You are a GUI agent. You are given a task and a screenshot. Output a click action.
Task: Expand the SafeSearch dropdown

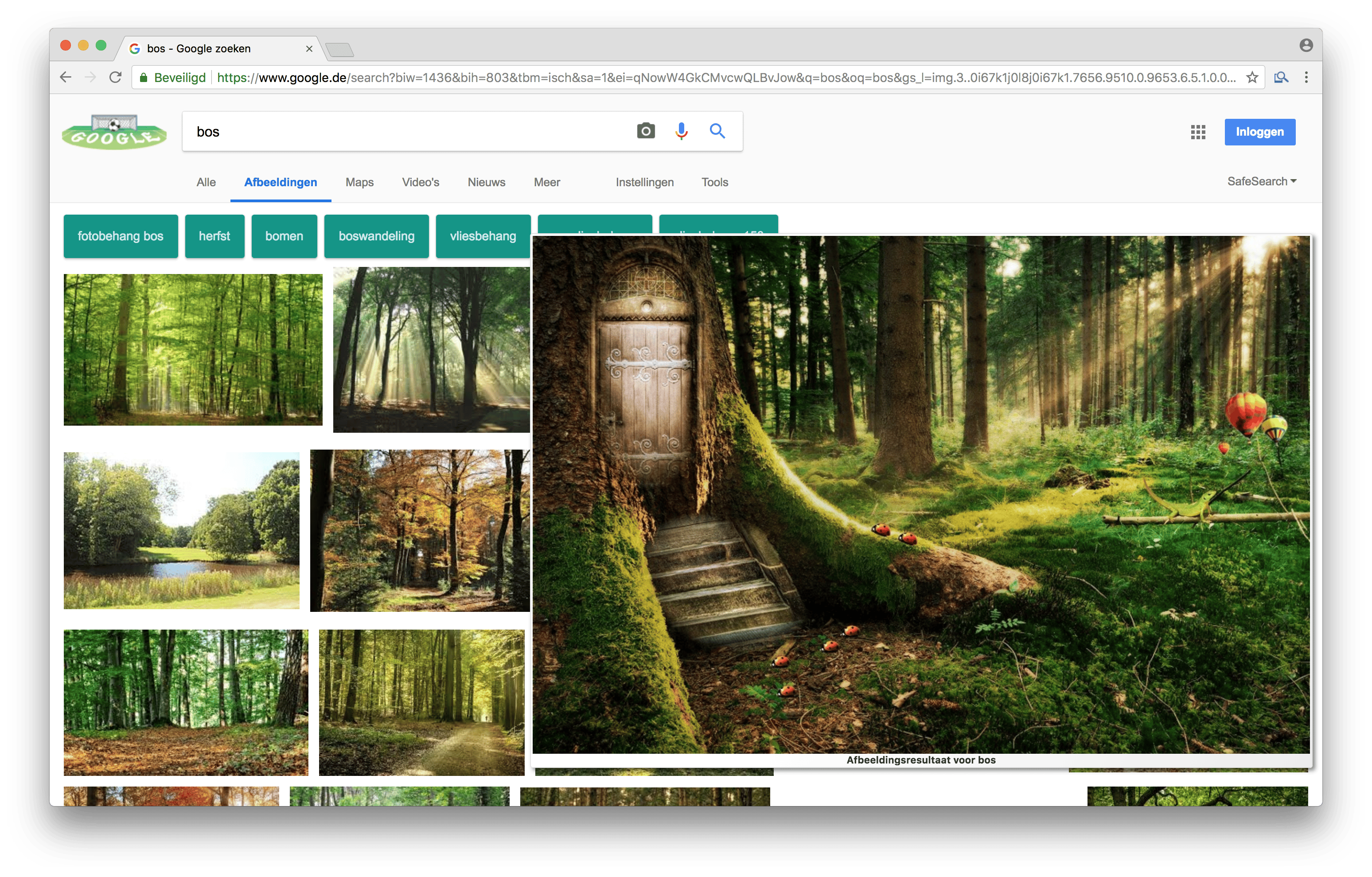[1262, 181]
